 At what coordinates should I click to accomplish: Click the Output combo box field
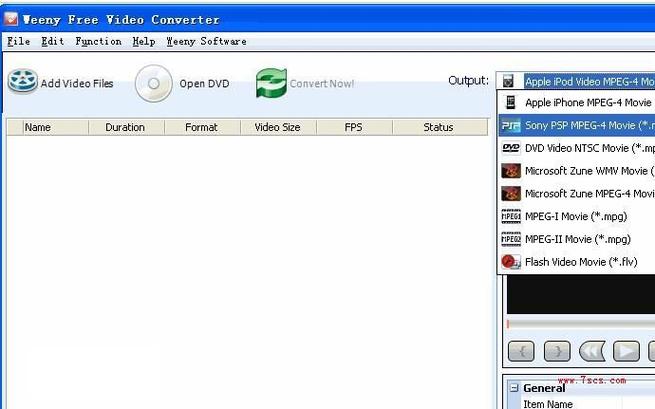click(x=576, y=81)
